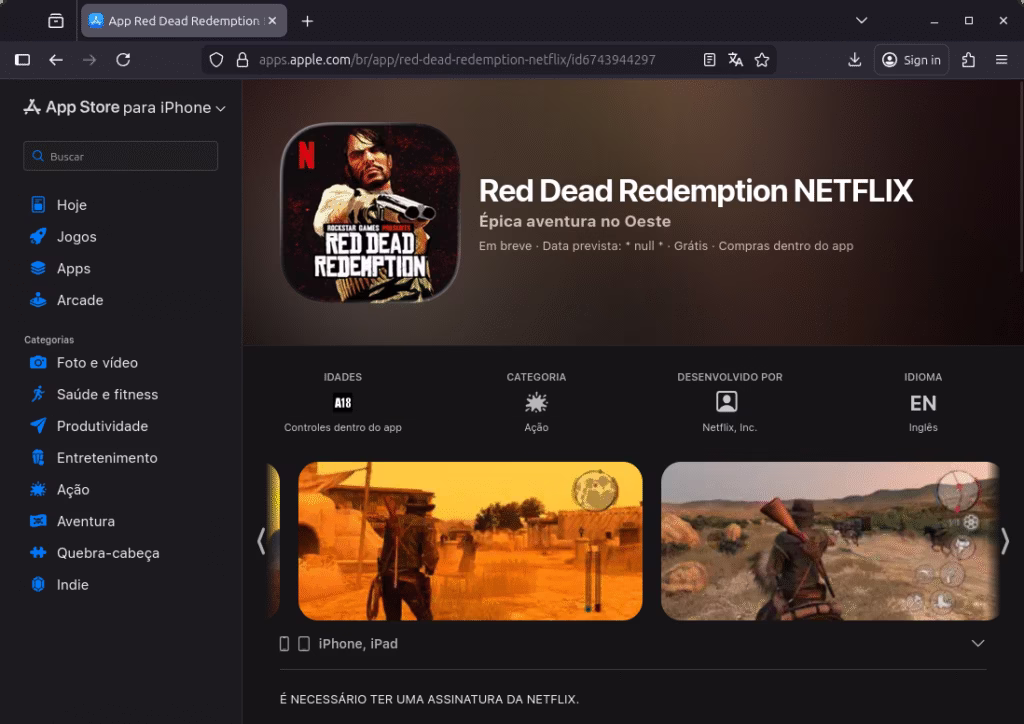Open a new browser tab

[306, 20]
